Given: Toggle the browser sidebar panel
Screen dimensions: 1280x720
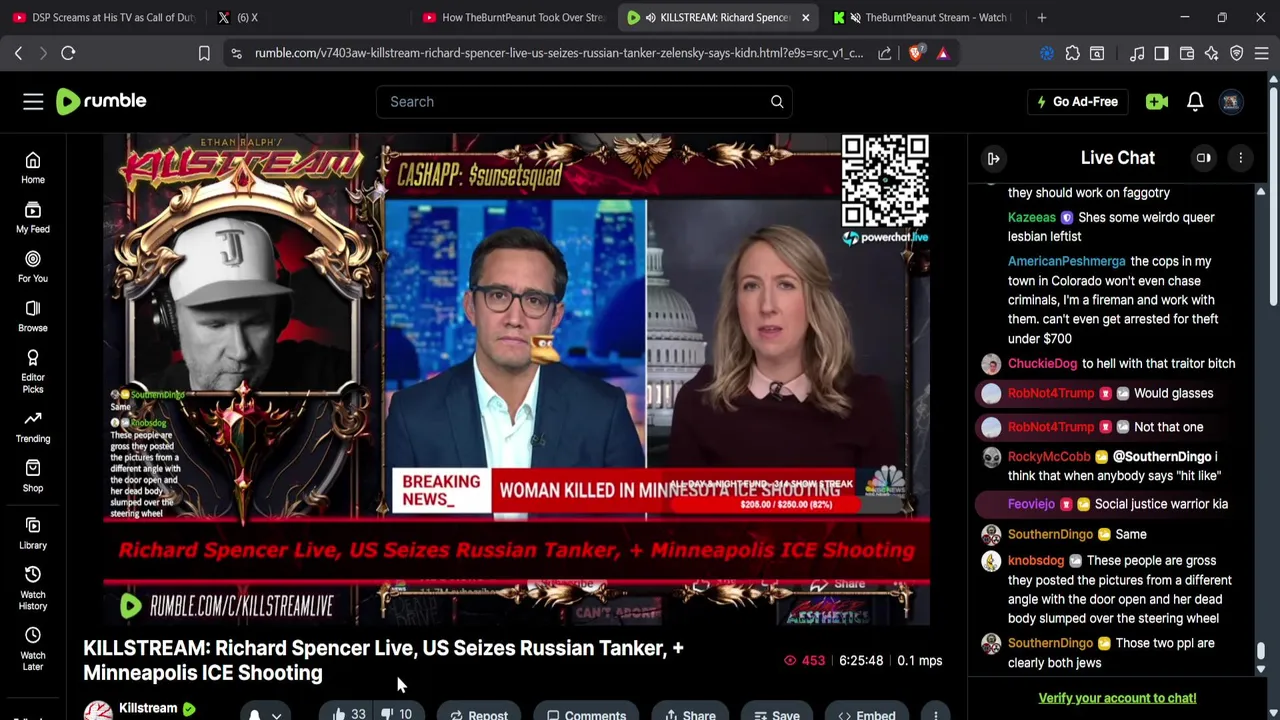Looking at the screenshot, I should (1161, 53).
